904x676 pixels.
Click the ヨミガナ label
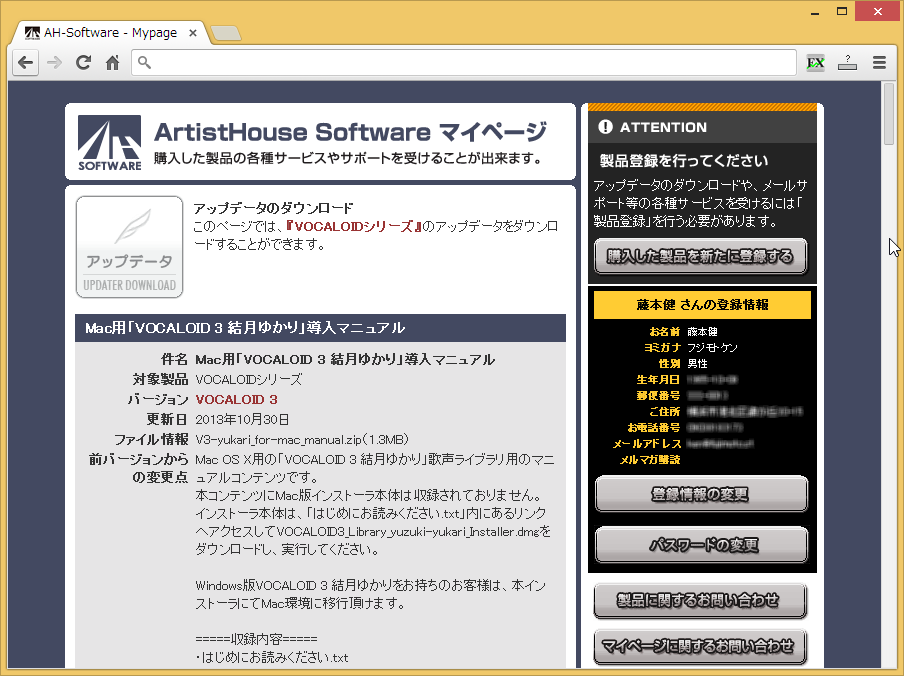pyautogui.click(x=662, y=348)
